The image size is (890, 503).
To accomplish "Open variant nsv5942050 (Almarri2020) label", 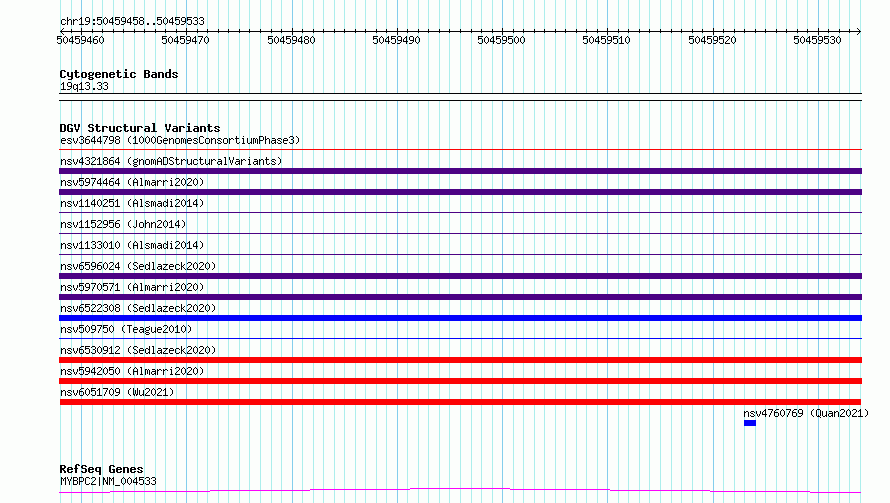I will (132, 371).
